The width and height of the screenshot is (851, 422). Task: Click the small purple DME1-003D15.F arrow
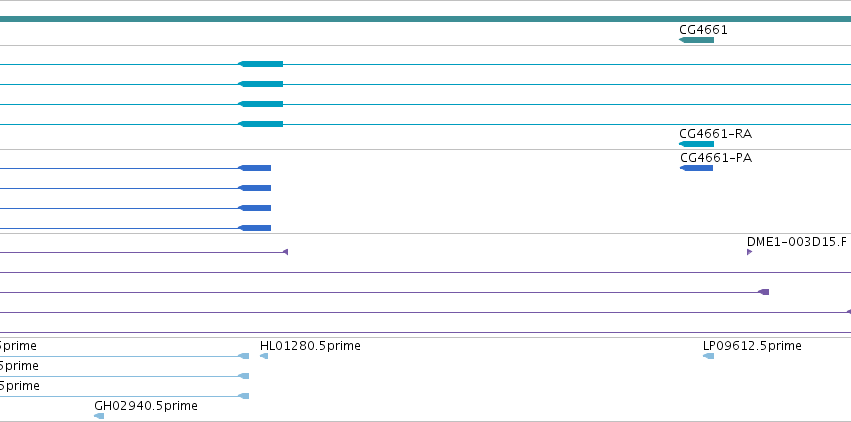[x=750, y=252]
